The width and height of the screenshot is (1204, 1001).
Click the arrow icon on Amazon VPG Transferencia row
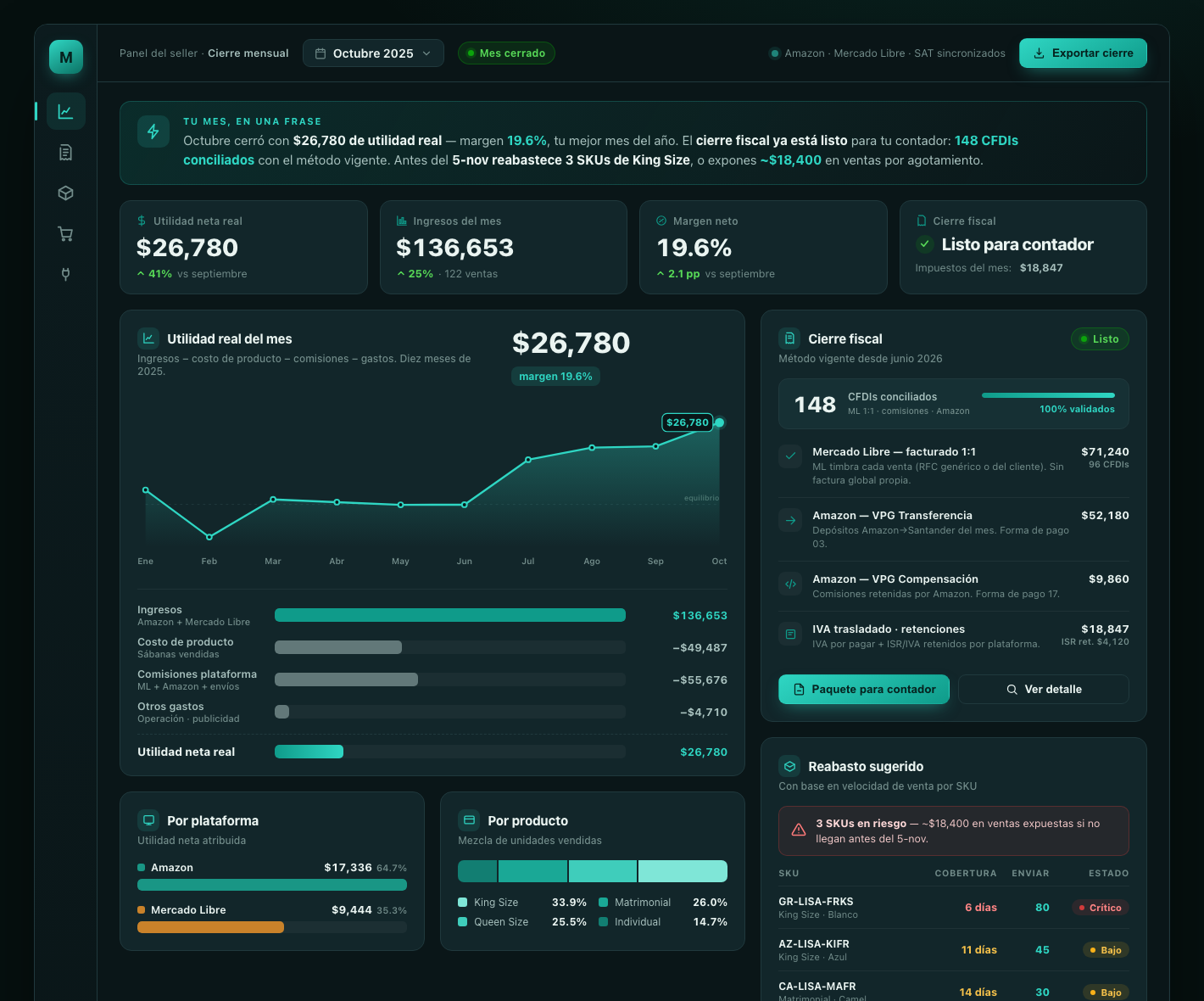pyautogui.click(x=790, y=520)
